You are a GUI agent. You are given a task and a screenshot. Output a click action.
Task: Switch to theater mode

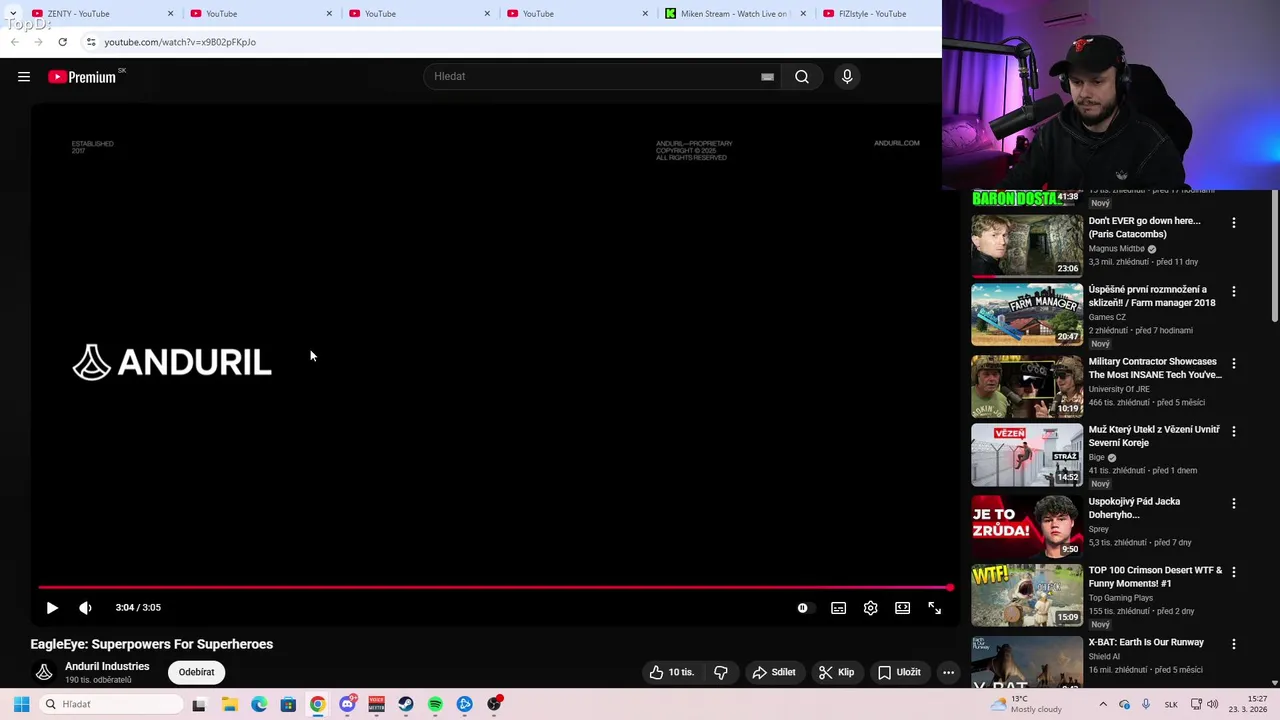902,608
